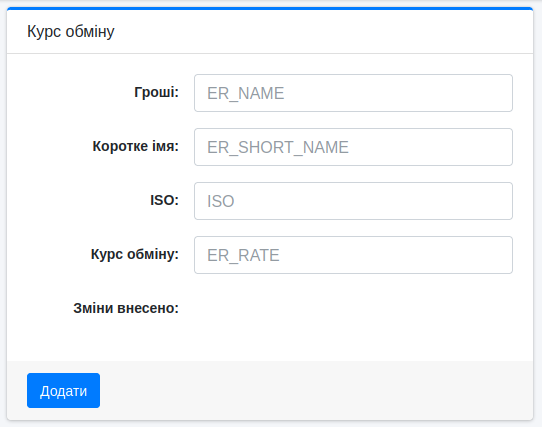Click the bold Курс обміну: form label
The width and height of the screenshot is (542, 427).
point(135,254)
